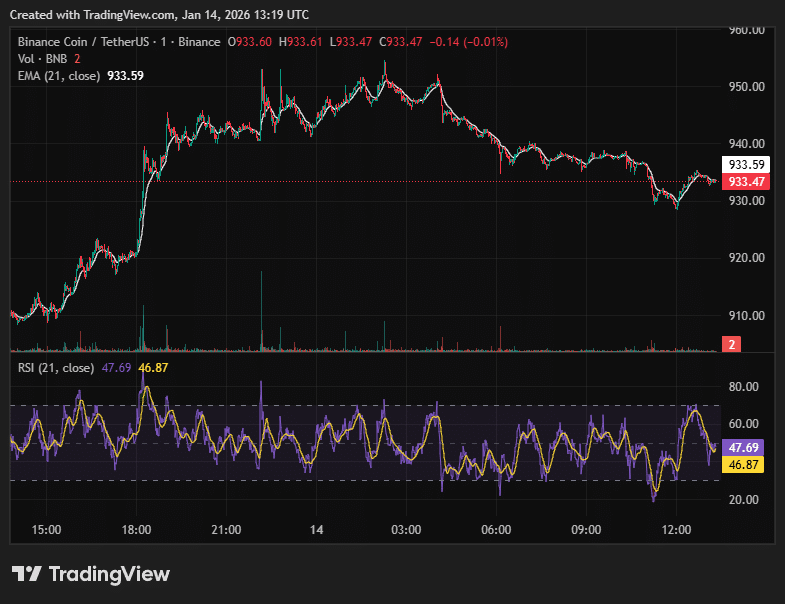
Task: Click the 12:00 time axis label
Action: (x=676, y=530)
